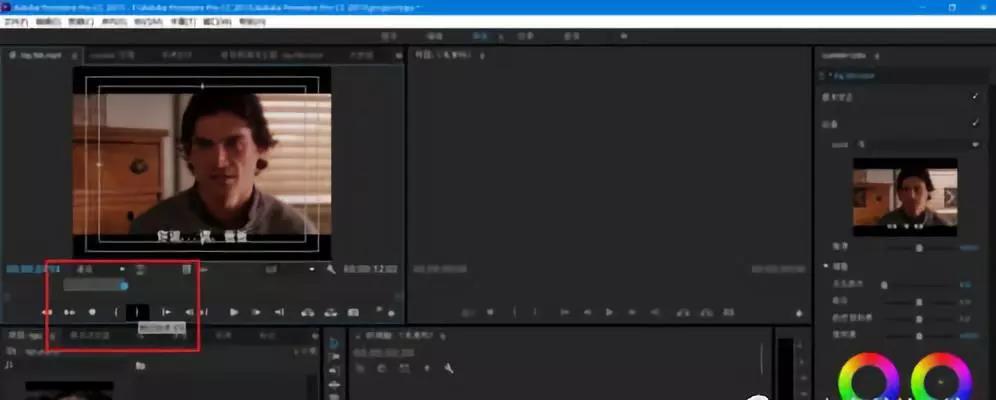Show overflow tabs in Source panel group
This screenshot has height=400, width=996.
pos(398,56)
